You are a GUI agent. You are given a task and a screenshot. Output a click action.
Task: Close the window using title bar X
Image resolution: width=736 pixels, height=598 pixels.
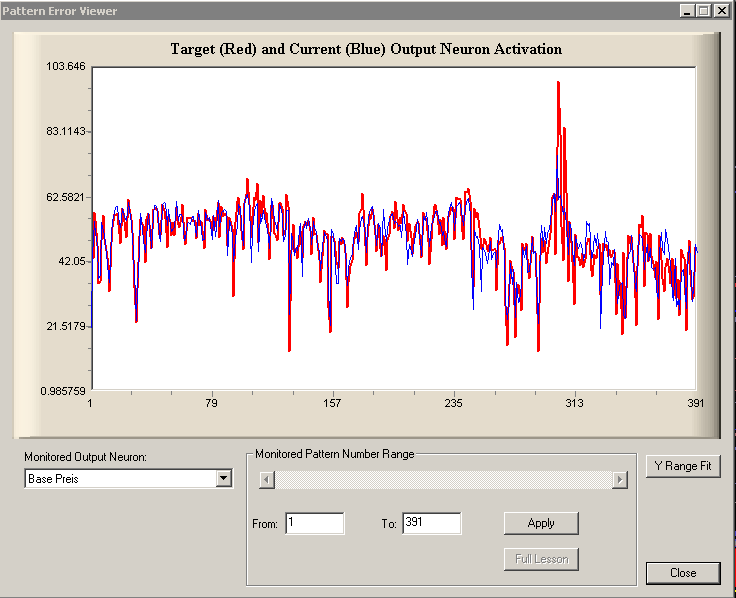(721, 11)
